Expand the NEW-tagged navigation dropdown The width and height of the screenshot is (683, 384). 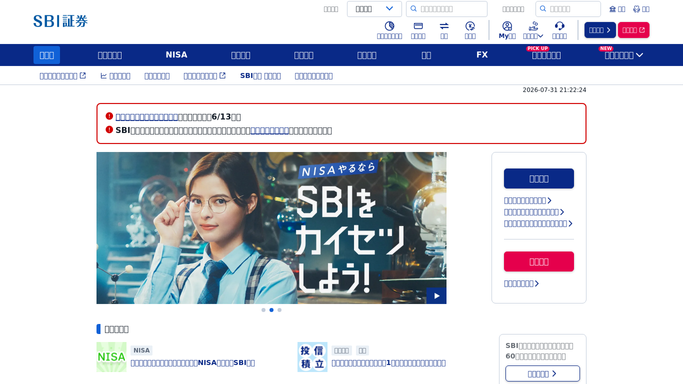(x=624, y=55)
